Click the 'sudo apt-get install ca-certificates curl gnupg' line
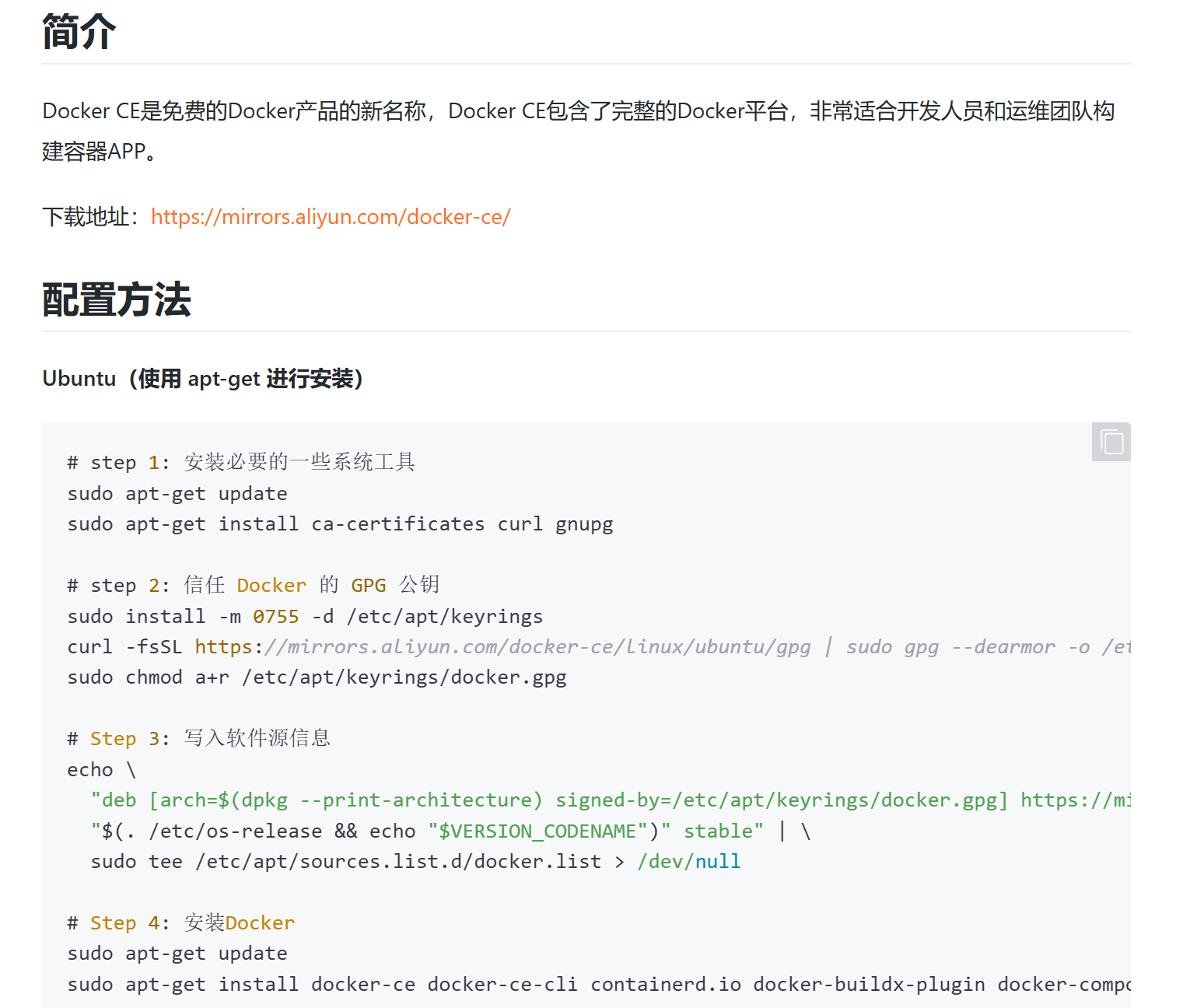 pyautogui.click(x=341, y=524)
